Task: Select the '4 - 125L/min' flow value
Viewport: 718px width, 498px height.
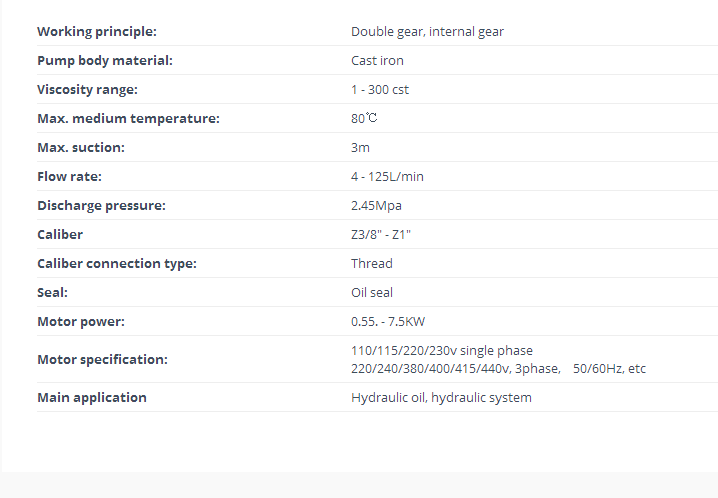Action: pos(387,177)
